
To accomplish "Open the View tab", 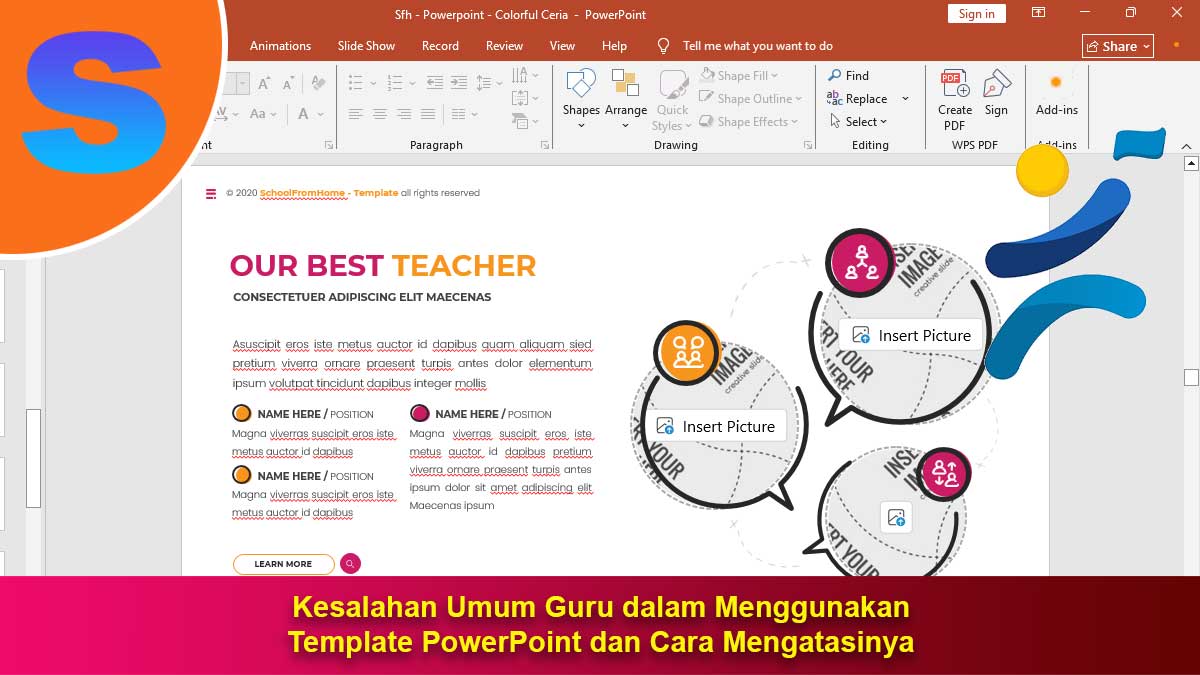I will [x=562, y=45].
